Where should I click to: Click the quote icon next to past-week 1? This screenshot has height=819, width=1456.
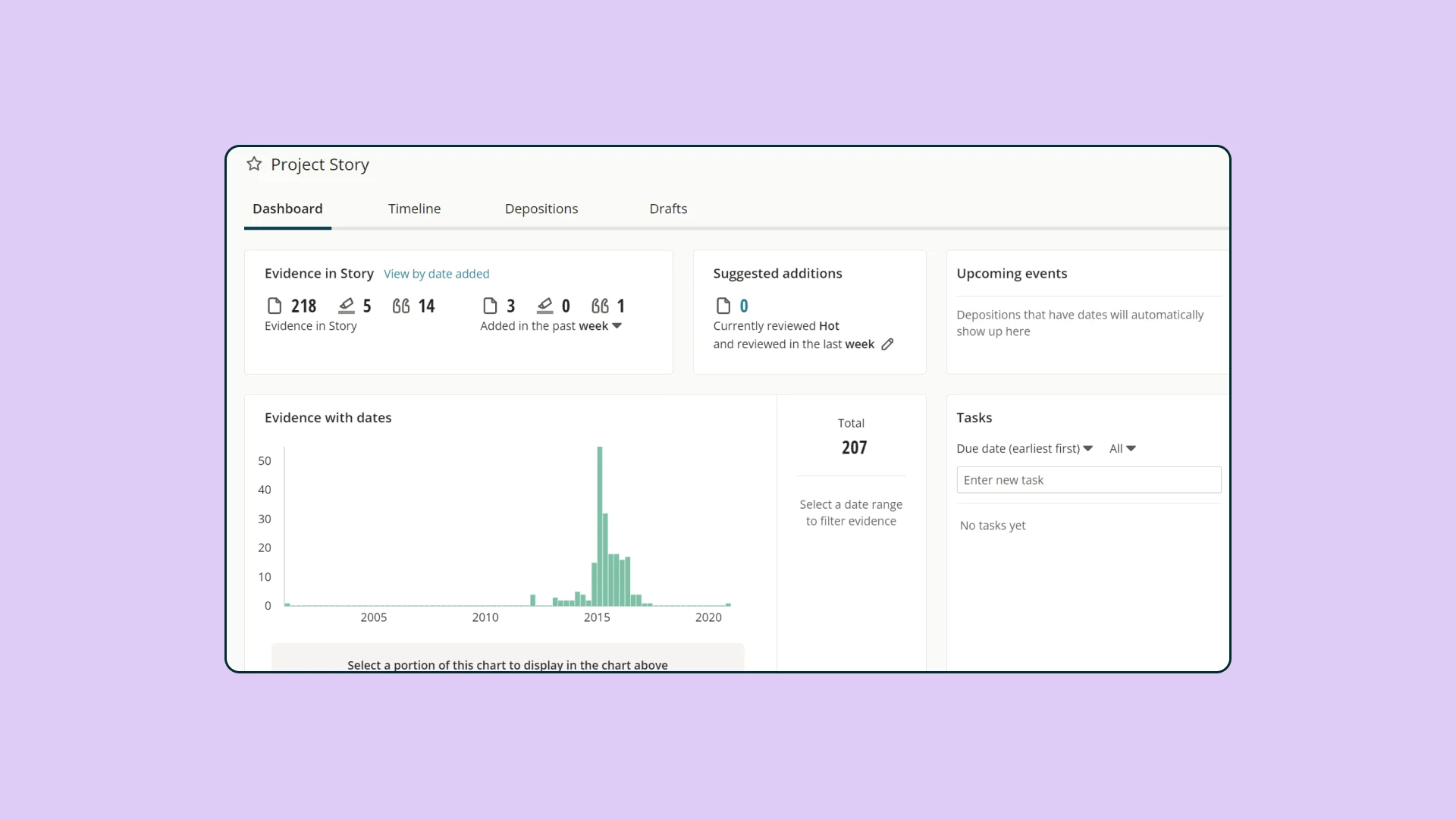point(600,306)
